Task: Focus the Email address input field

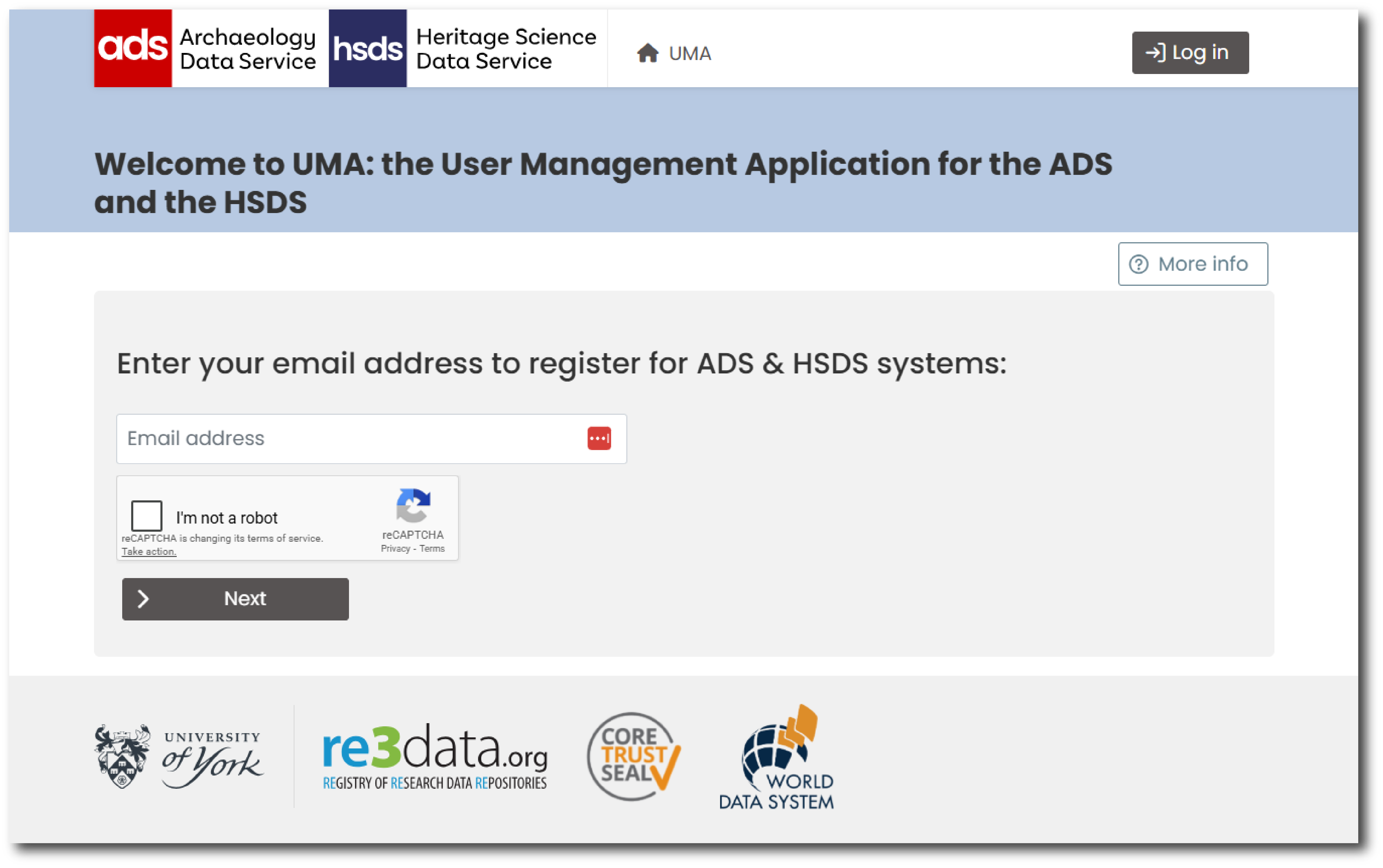Action: (371, 438)
